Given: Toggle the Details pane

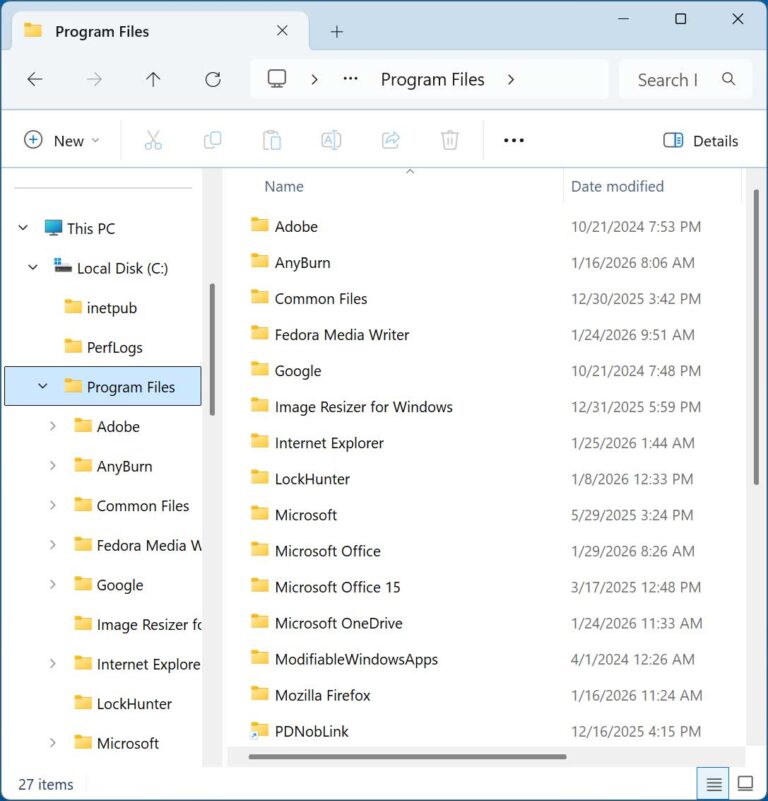Looking at the screenshot, I should pos(701,141).
